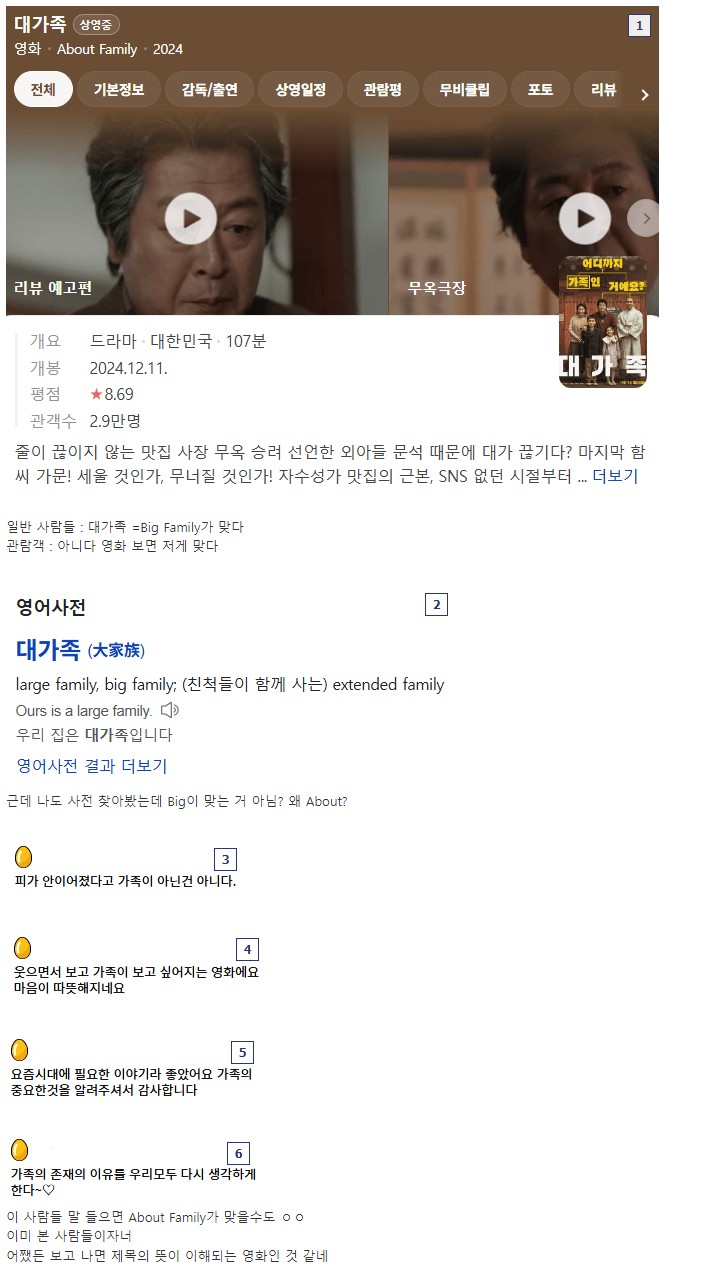Select the 전체 tab
This screenshot has width=724, height=1285.
[43, 89]
